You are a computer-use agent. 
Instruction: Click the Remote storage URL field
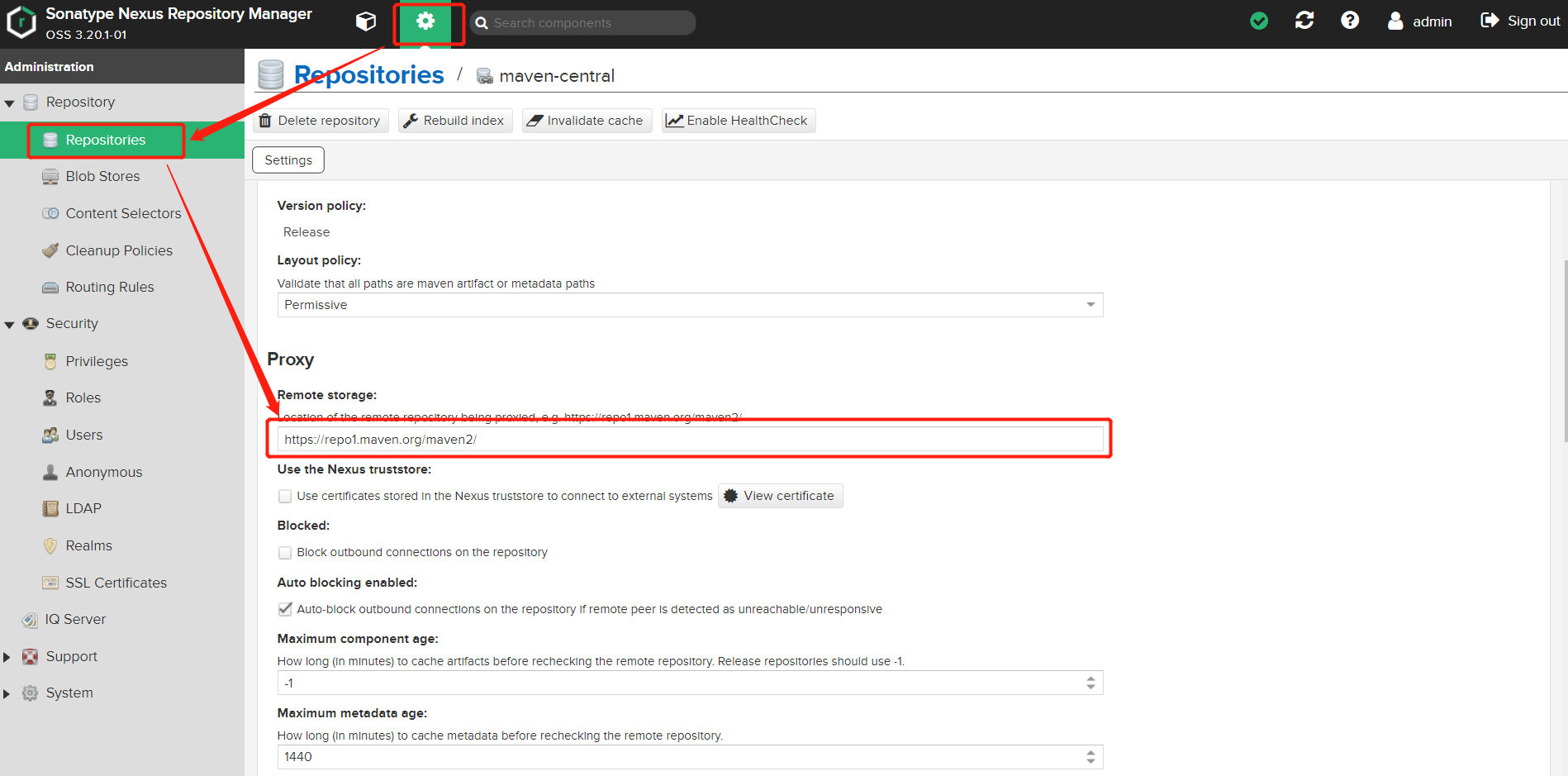pyautogui.click(x=690, y=440)
